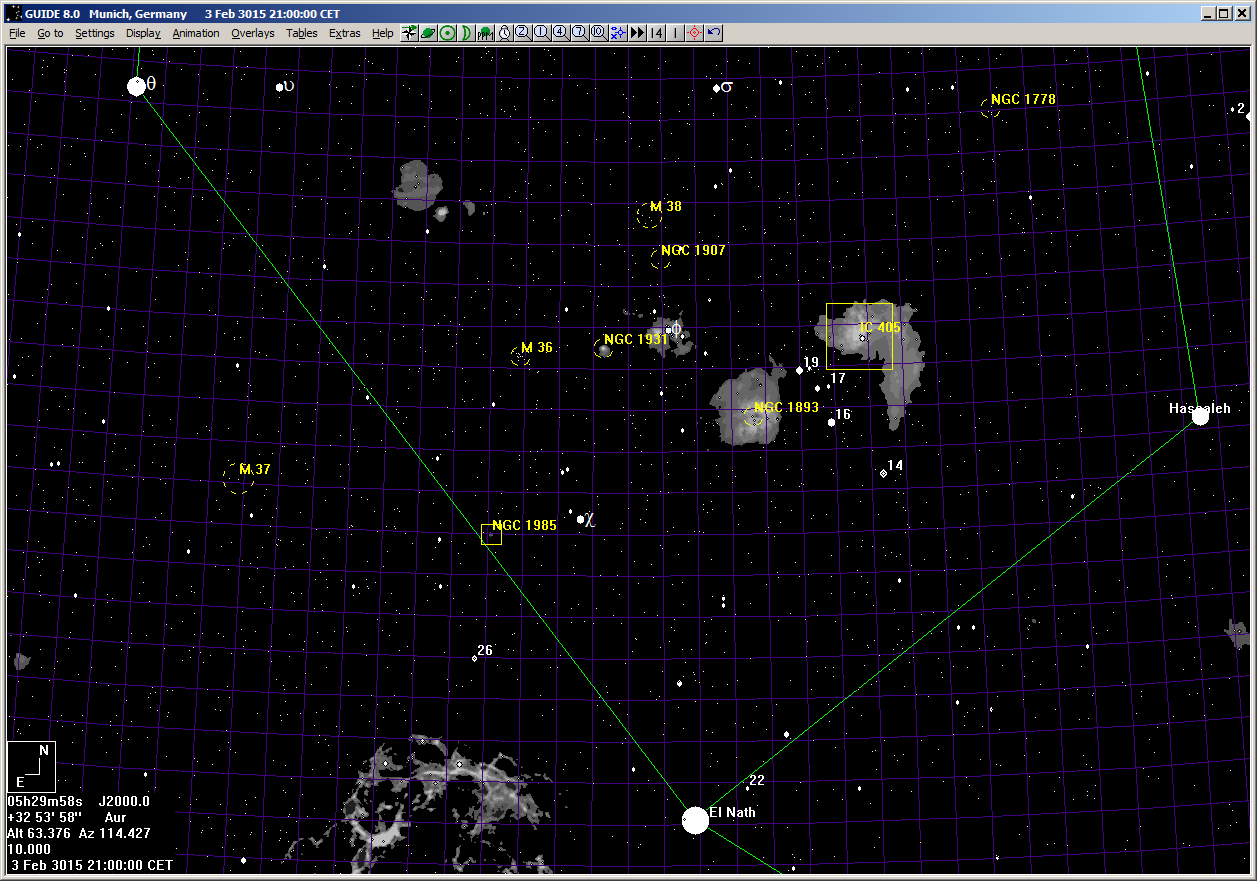Select the zoom level 4 magnifier icon
The image size is (1257, 881).
click(x=561, y=32)
